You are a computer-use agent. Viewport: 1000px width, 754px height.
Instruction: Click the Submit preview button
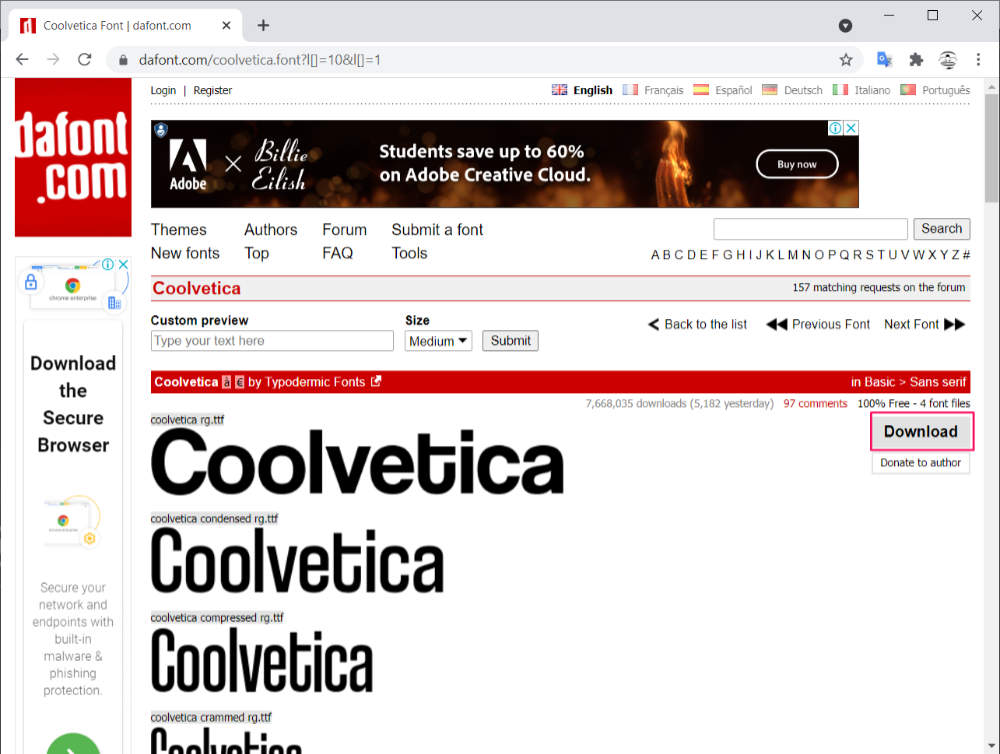coord(510,341)
